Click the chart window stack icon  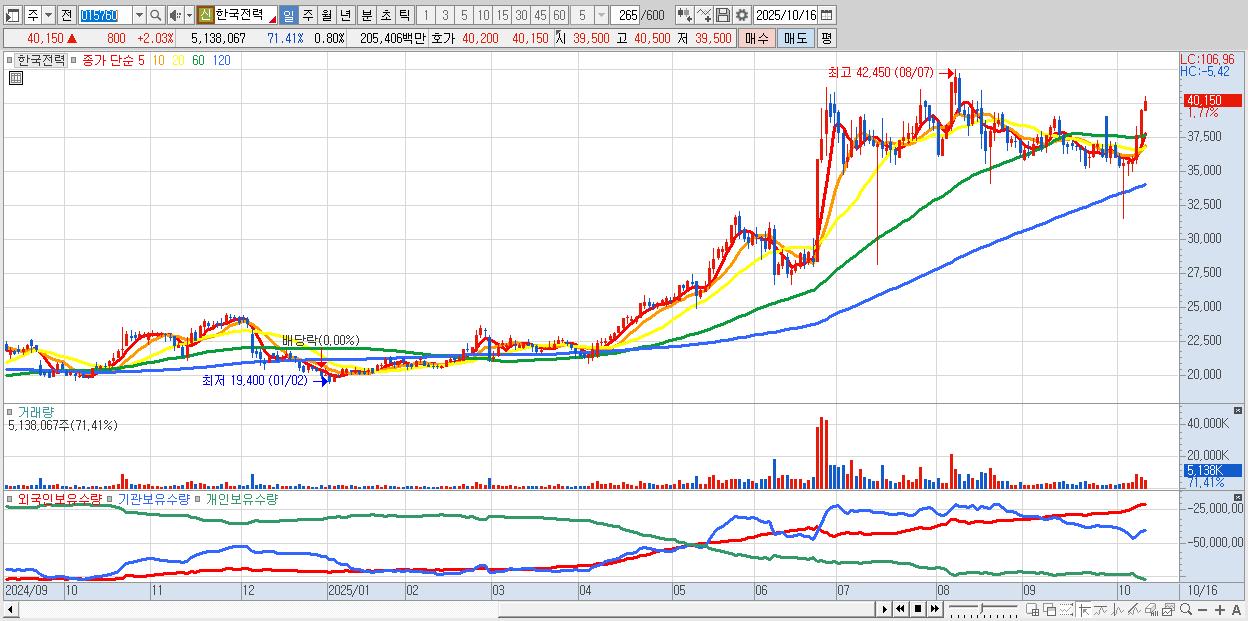[x=1168, y=609]
